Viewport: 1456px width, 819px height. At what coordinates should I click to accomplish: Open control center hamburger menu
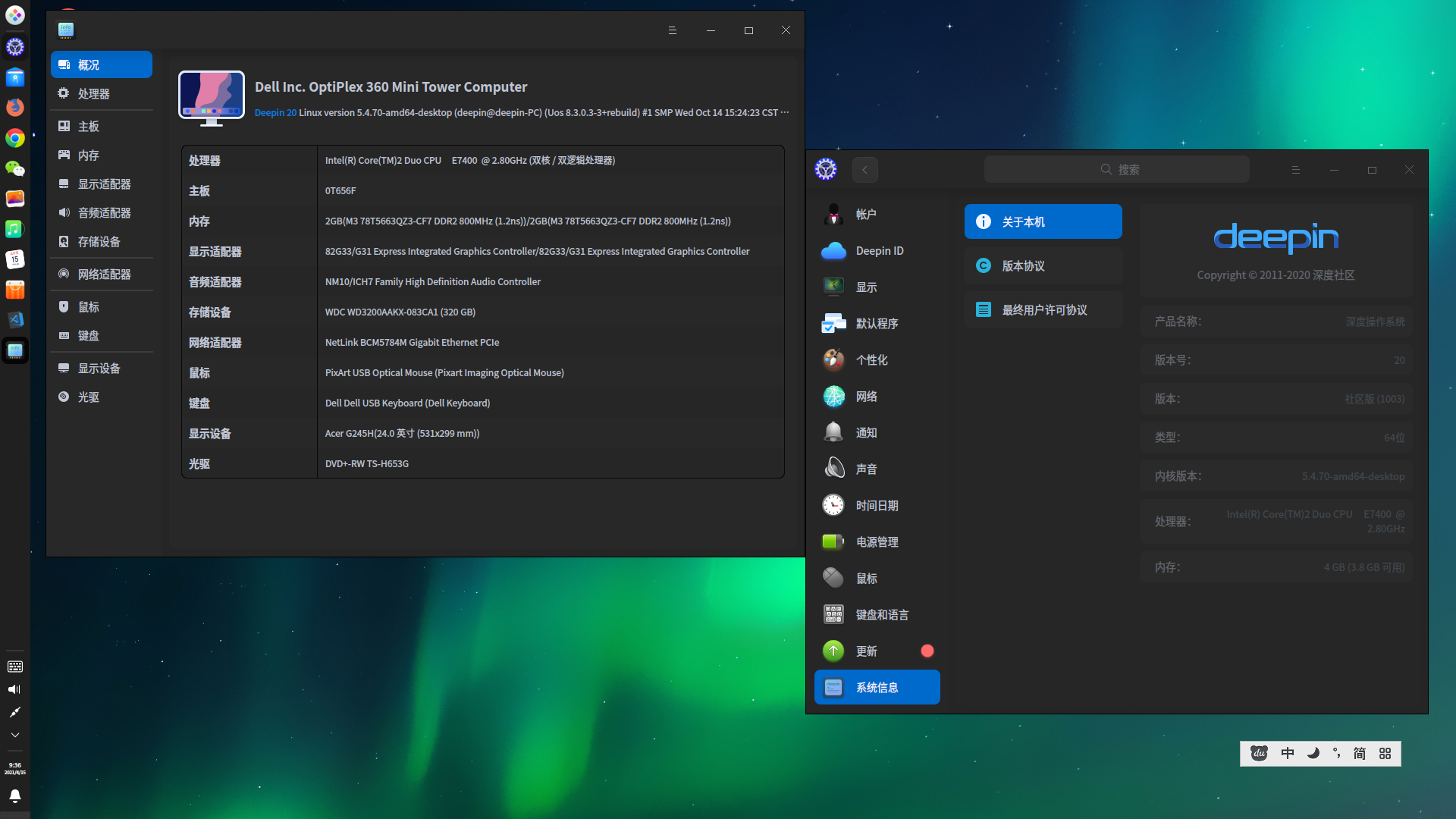(1295, 170)
